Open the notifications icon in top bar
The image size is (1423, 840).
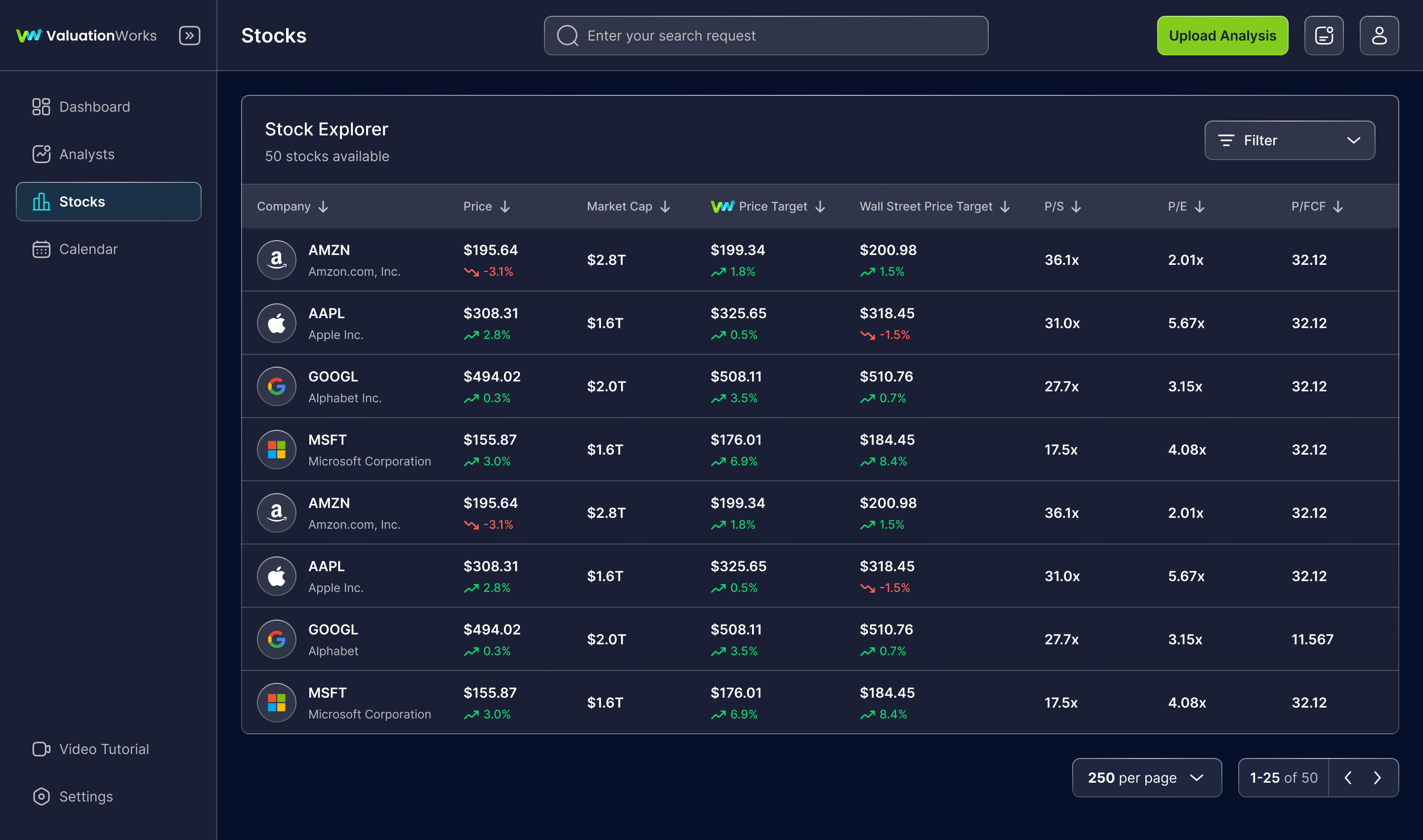click(1324, 35)
